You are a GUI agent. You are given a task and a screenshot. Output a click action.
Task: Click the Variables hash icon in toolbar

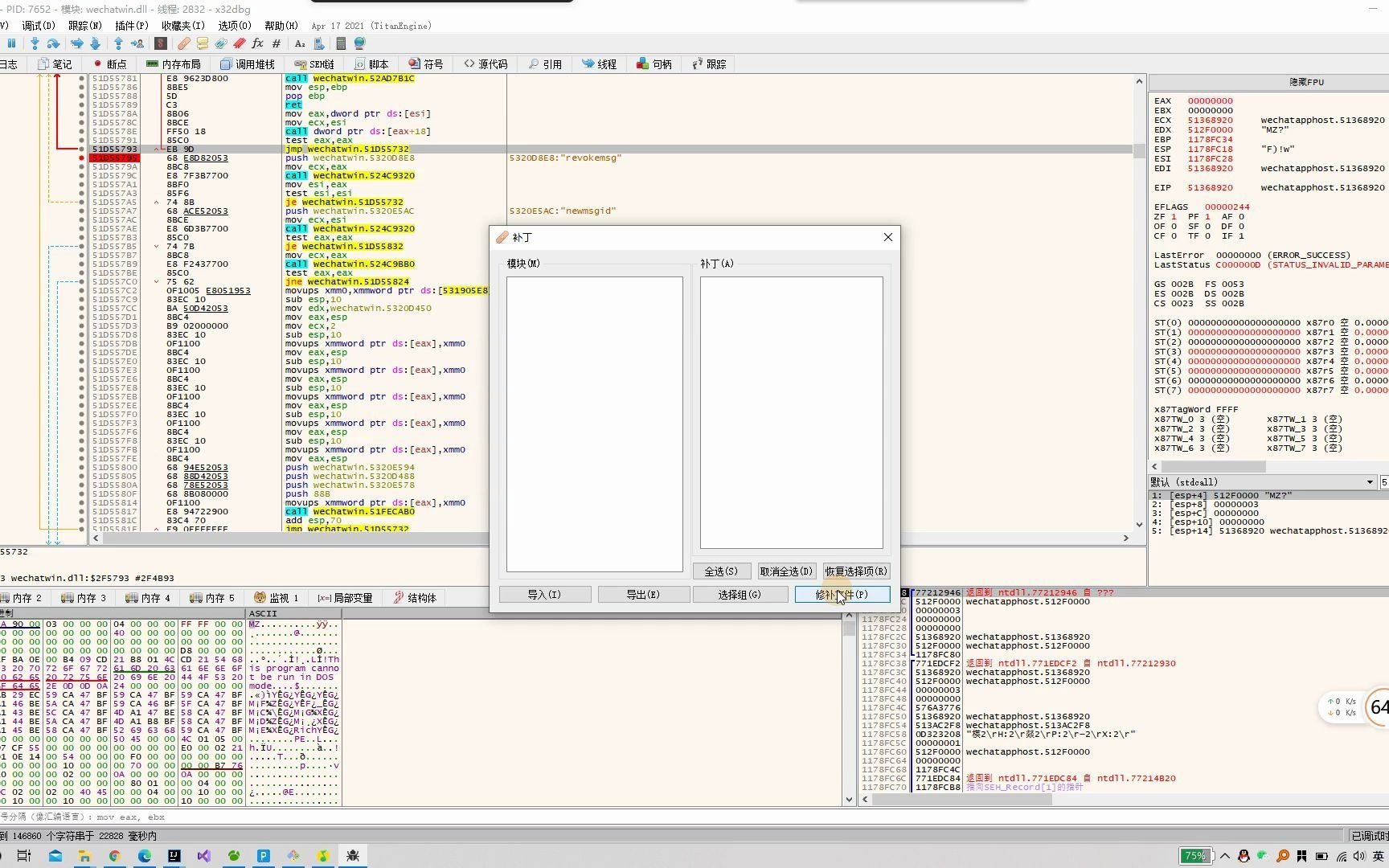pyautogui.click(x=277, y=43)
